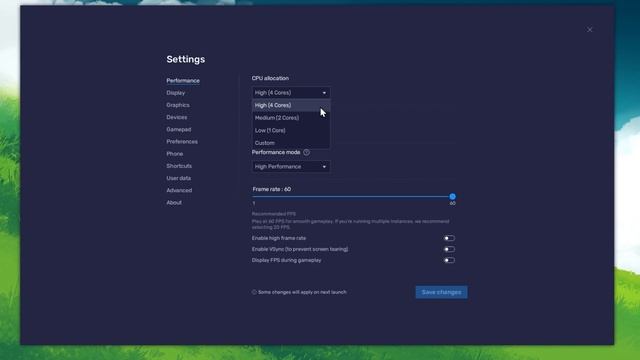Screen dimensions: 640x360
Task: Collapse the CPU allocation dropdown
Action: [x=291, y=93]
